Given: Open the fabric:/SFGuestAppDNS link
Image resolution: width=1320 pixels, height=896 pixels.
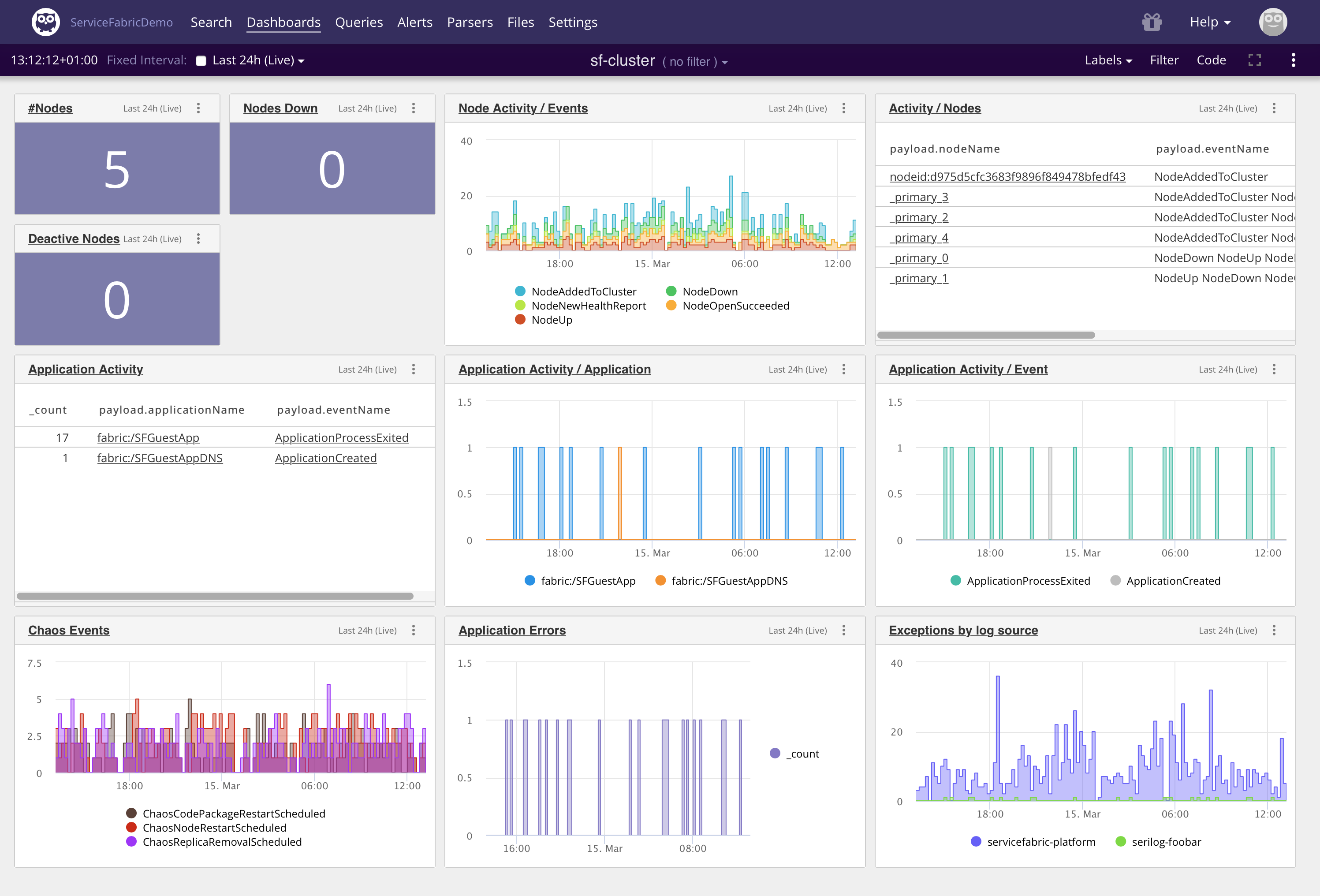Looking at the screenshot, I should [x=160, y=458].
